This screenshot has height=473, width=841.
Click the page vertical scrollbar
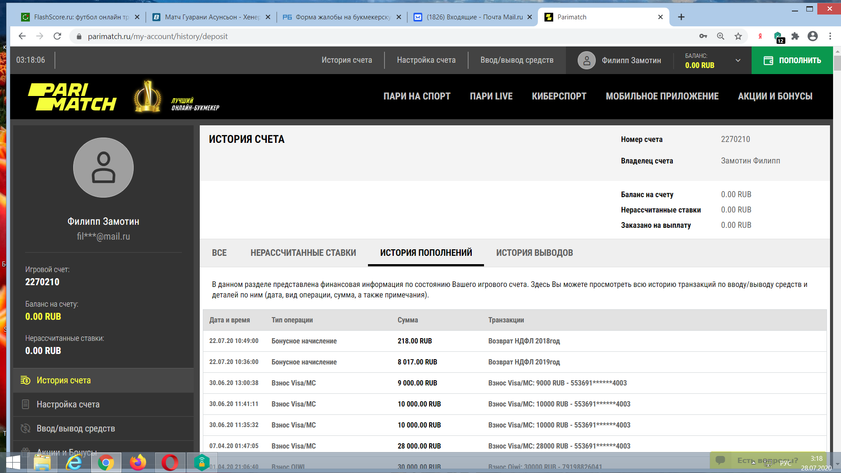pos(837,63)
